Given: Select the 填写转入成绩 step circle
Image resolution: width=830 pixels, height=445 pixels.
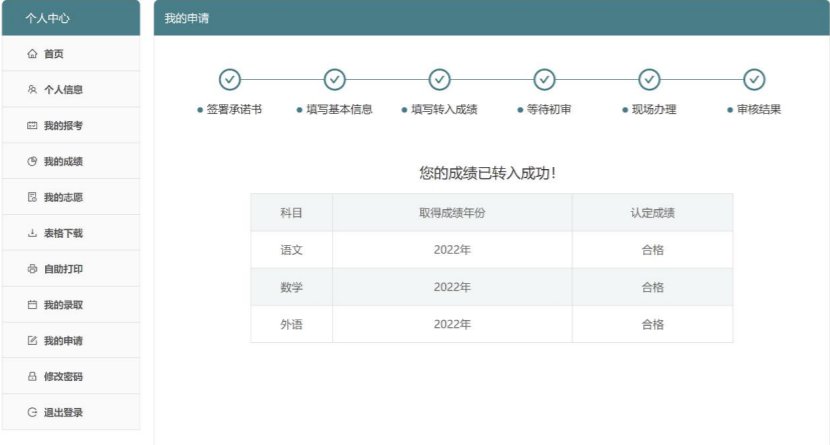Looking at the screenshot, I should click(440, 79).
